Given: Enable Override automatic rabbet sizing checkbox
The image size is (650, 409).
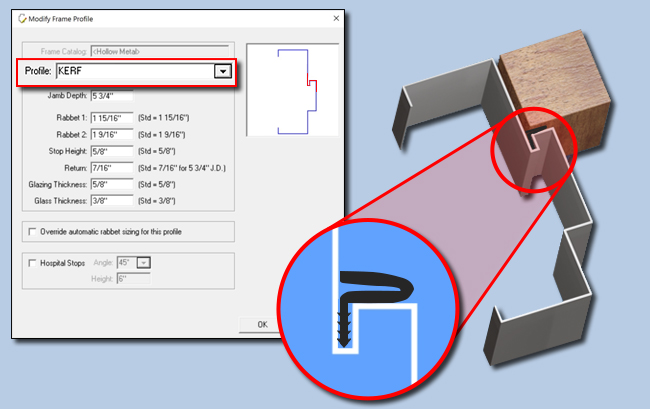Looking at the screenshot, I should pyautogui.click(x=32, y=231).
